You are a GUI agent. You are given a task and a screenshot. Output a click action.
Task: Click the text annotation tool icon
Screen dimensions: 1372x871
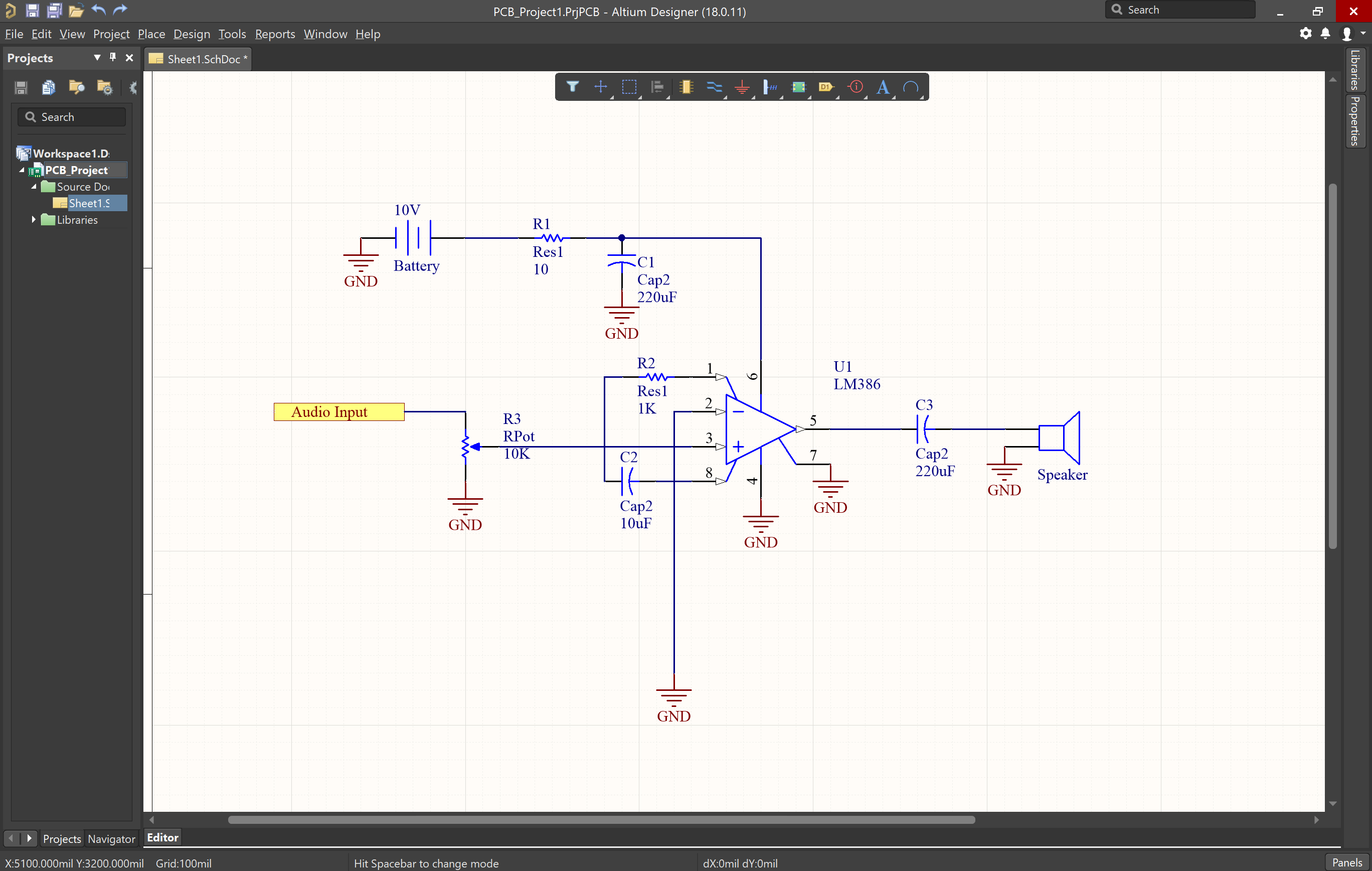click(x=883, y=87)
